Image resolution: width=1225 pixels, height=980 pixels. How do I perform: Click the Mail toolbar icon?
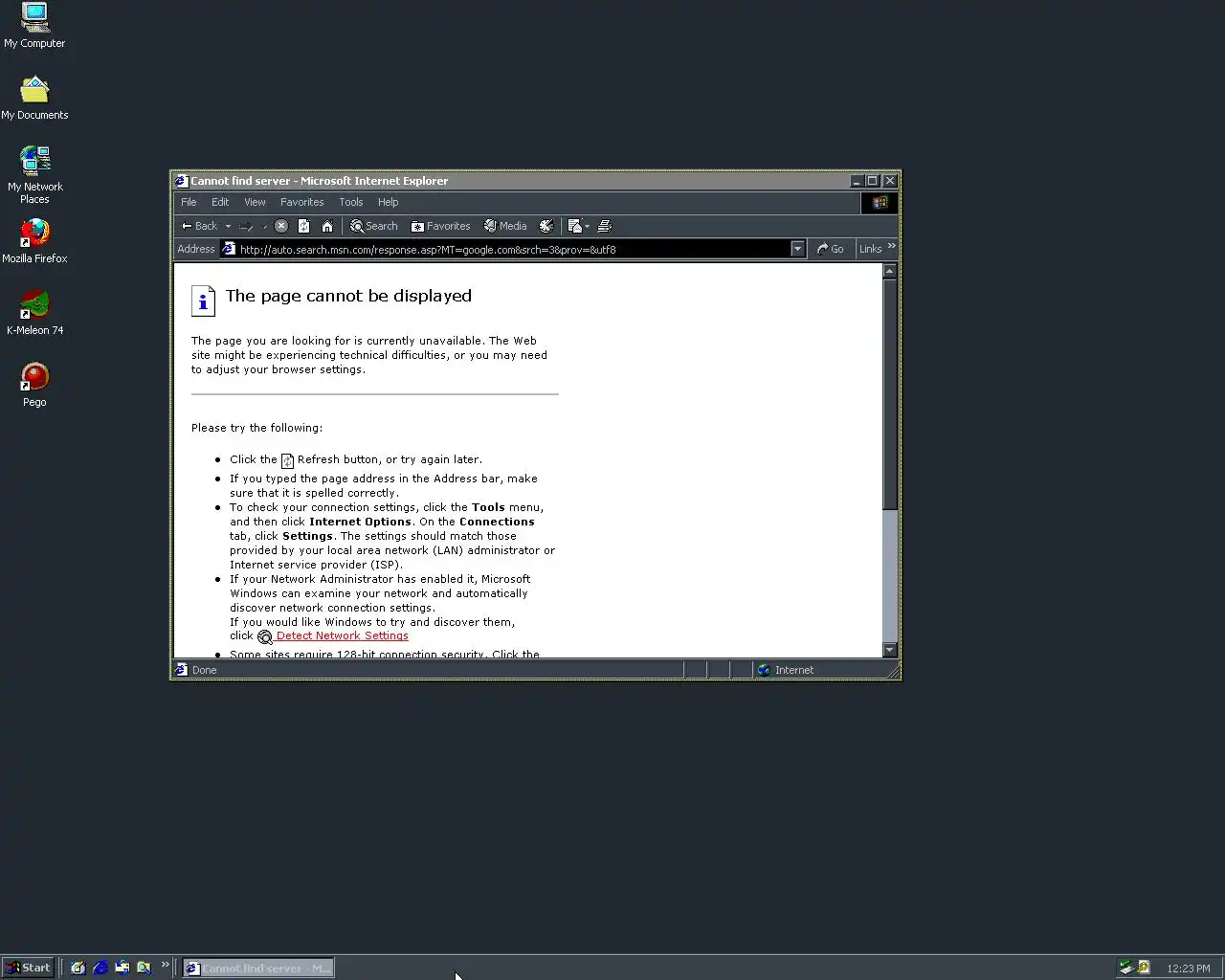click(x=574, y=226)
